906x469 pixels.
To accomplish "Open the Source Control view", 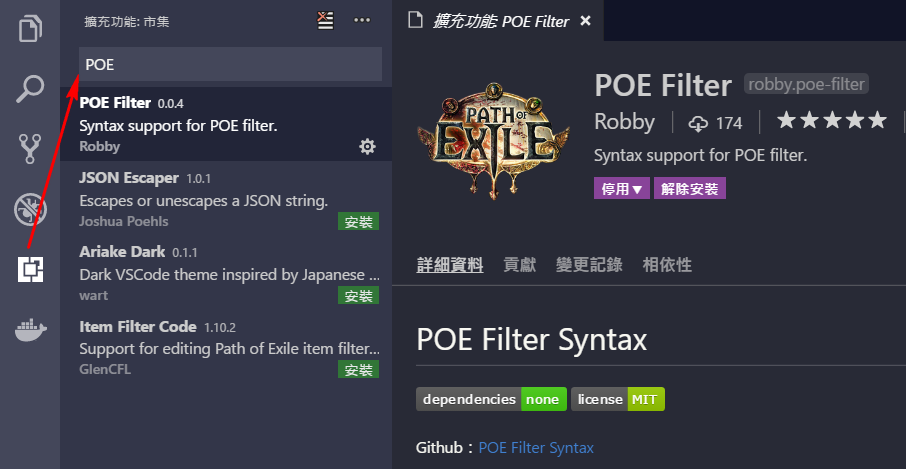I will click(x=30, y=149).
